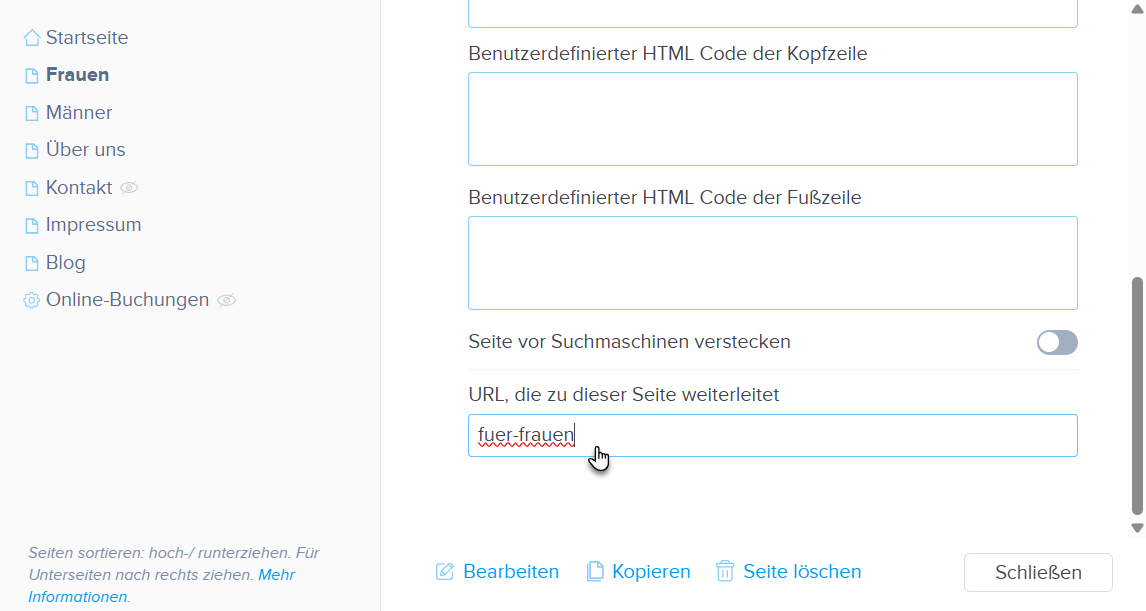Viewport: 1146px width, 611px height.
Task: Click the Fußzeile HTML code text area
Action: pyautogui.click(x=772, y=263)
